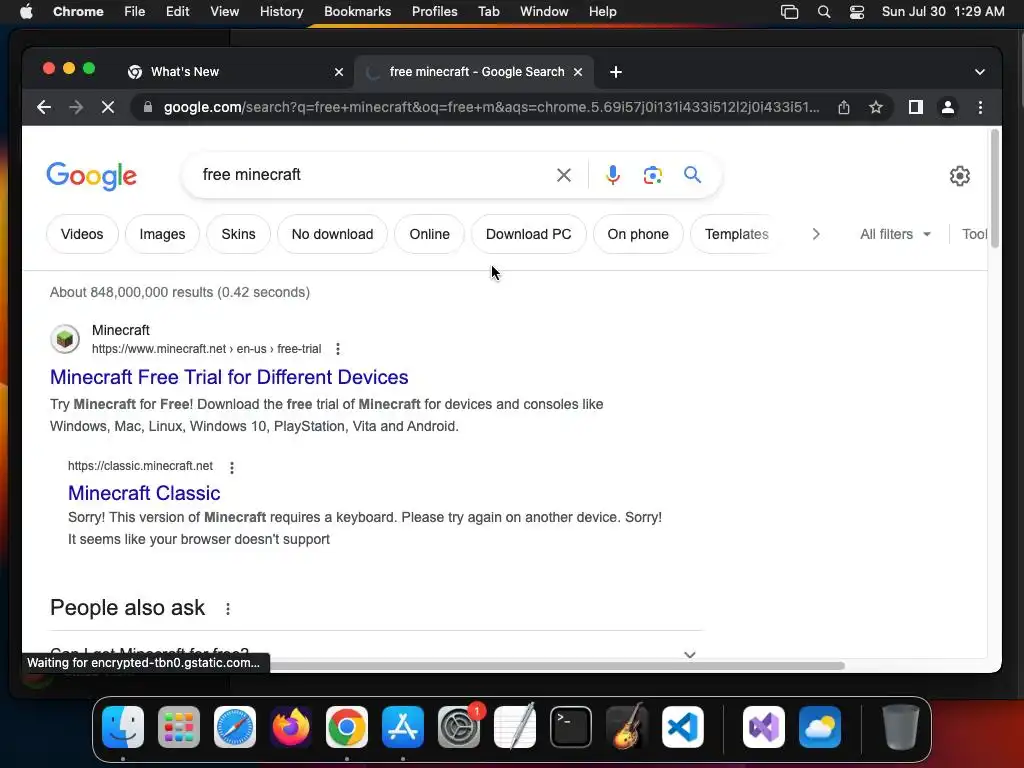Click the forward navigation arrow
This screenshot has width=1024, height=768.
[x=76, y=107]
